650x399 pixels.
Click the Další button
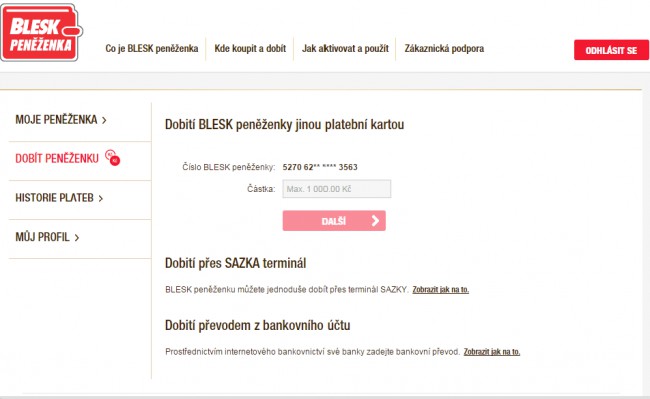(334, 221)
